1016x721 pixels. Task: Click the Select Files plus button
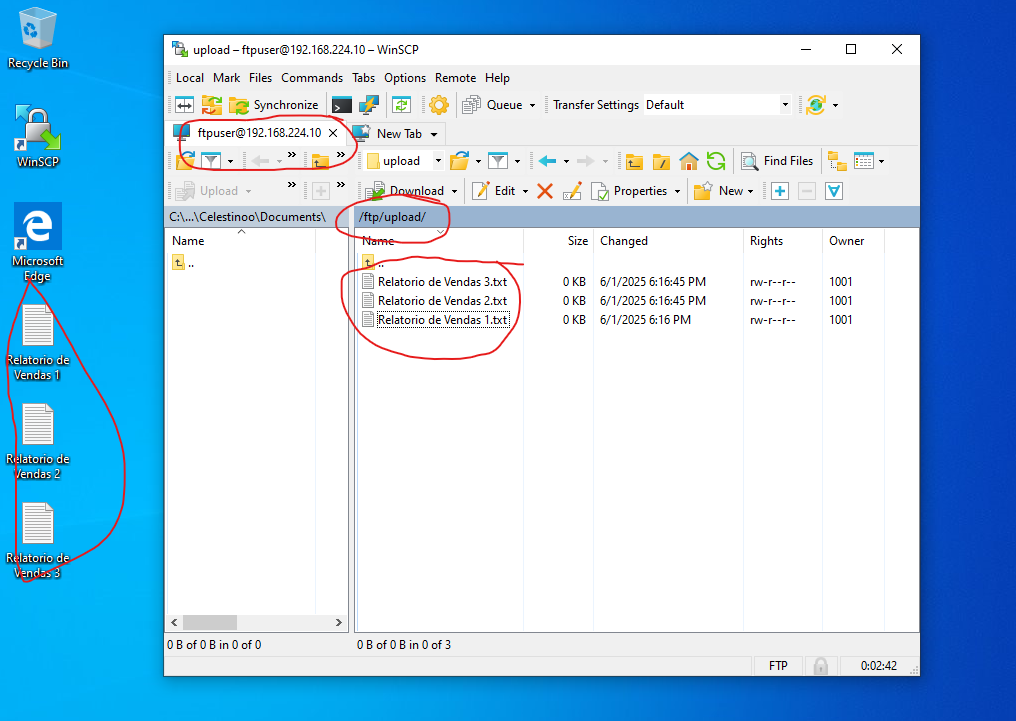click(x=780, y=191)
